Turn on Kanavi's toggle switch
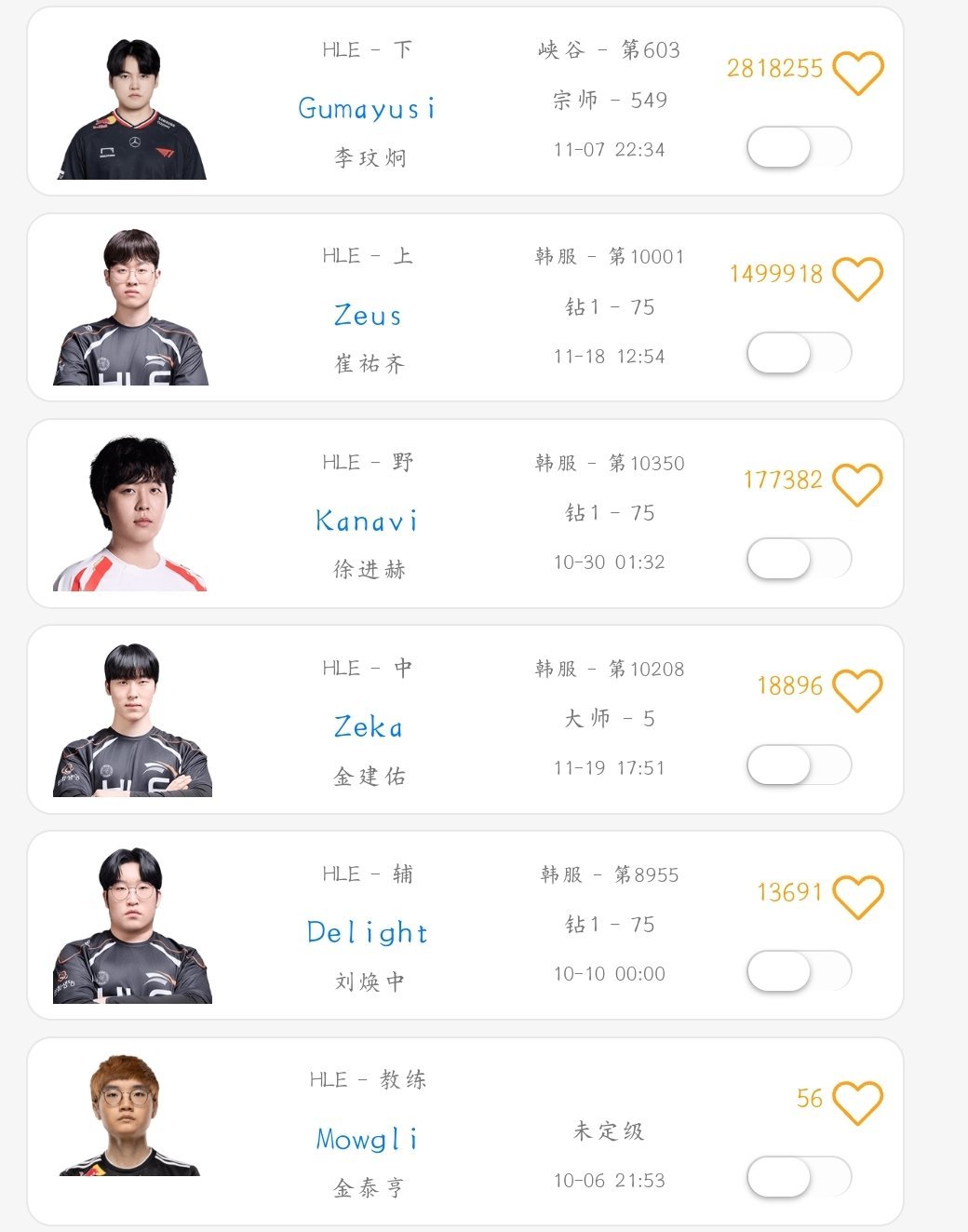Image resolution: width=968 pixels, height=1232 pixels. click(x=799, y=559)
